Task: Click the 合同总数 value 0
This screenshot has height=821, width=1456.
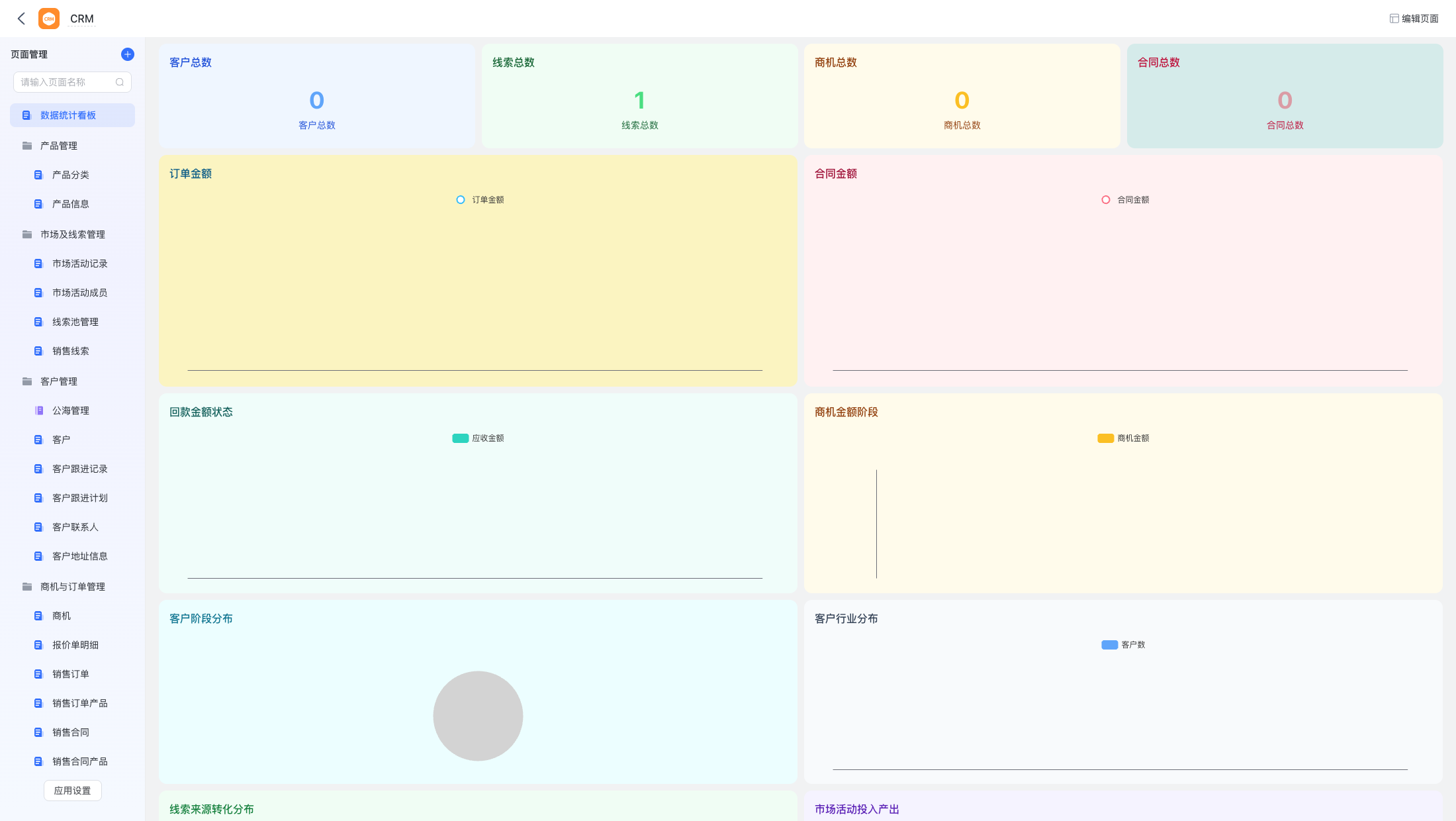Action: [1285, 101]
